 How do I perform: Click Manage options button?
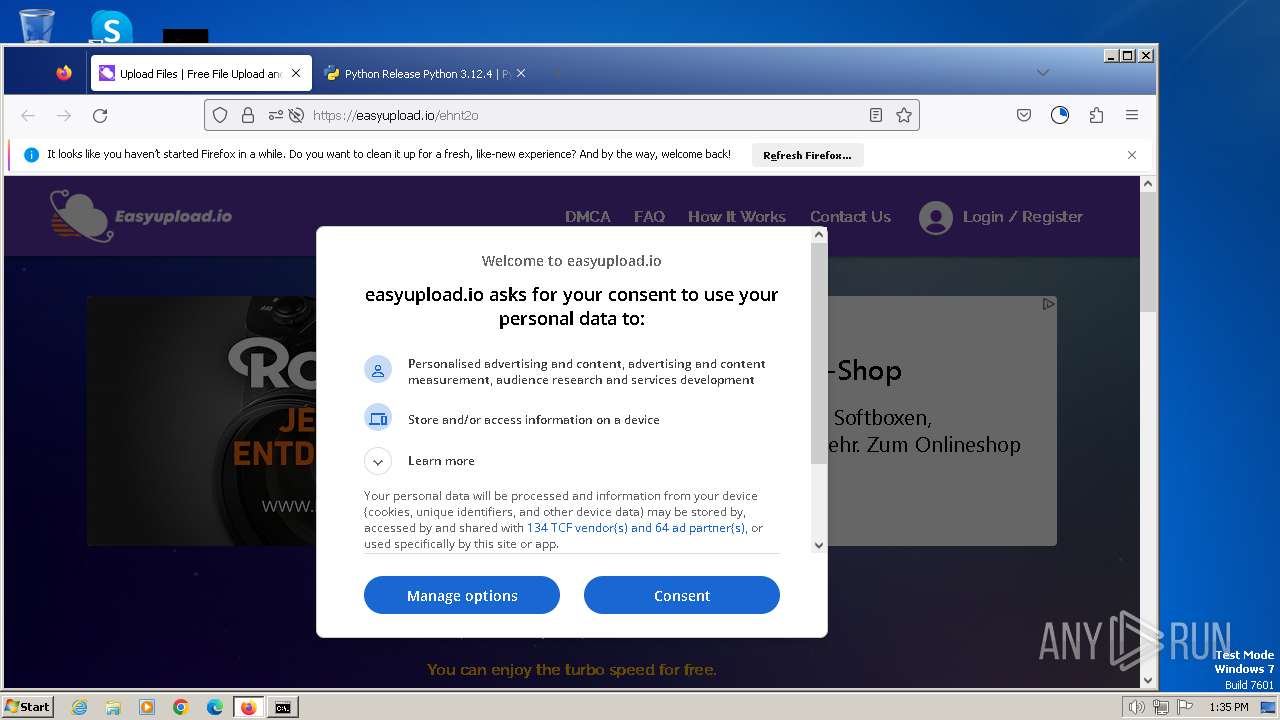point(462,595)
